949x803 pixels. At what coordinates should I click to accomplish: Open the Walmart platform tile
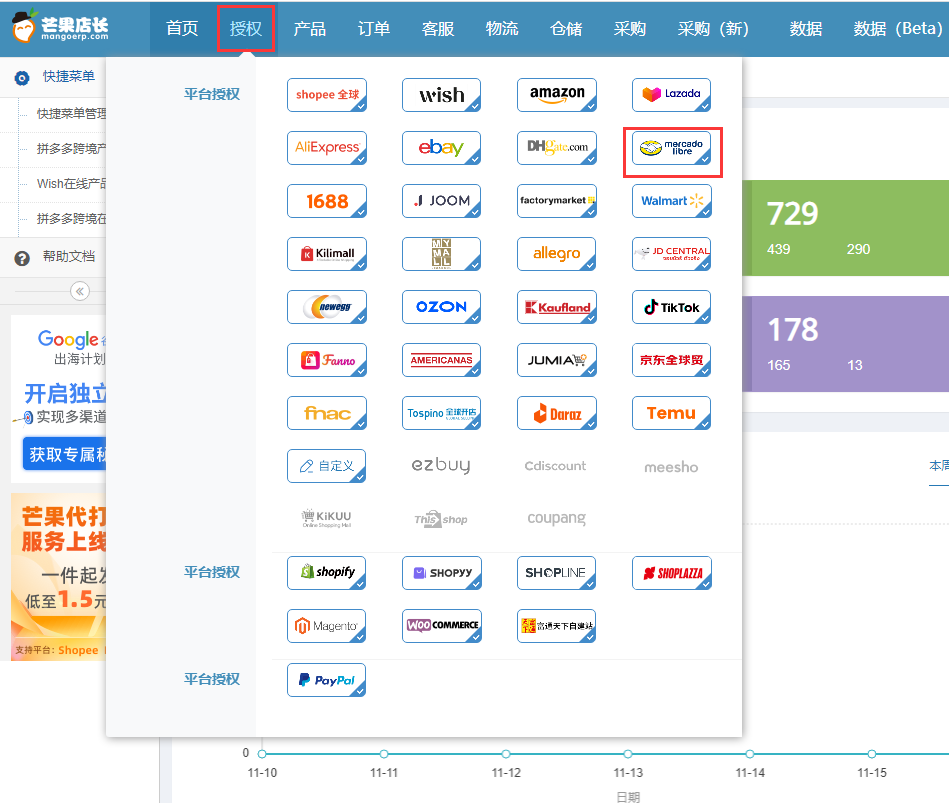pos(671,201)
